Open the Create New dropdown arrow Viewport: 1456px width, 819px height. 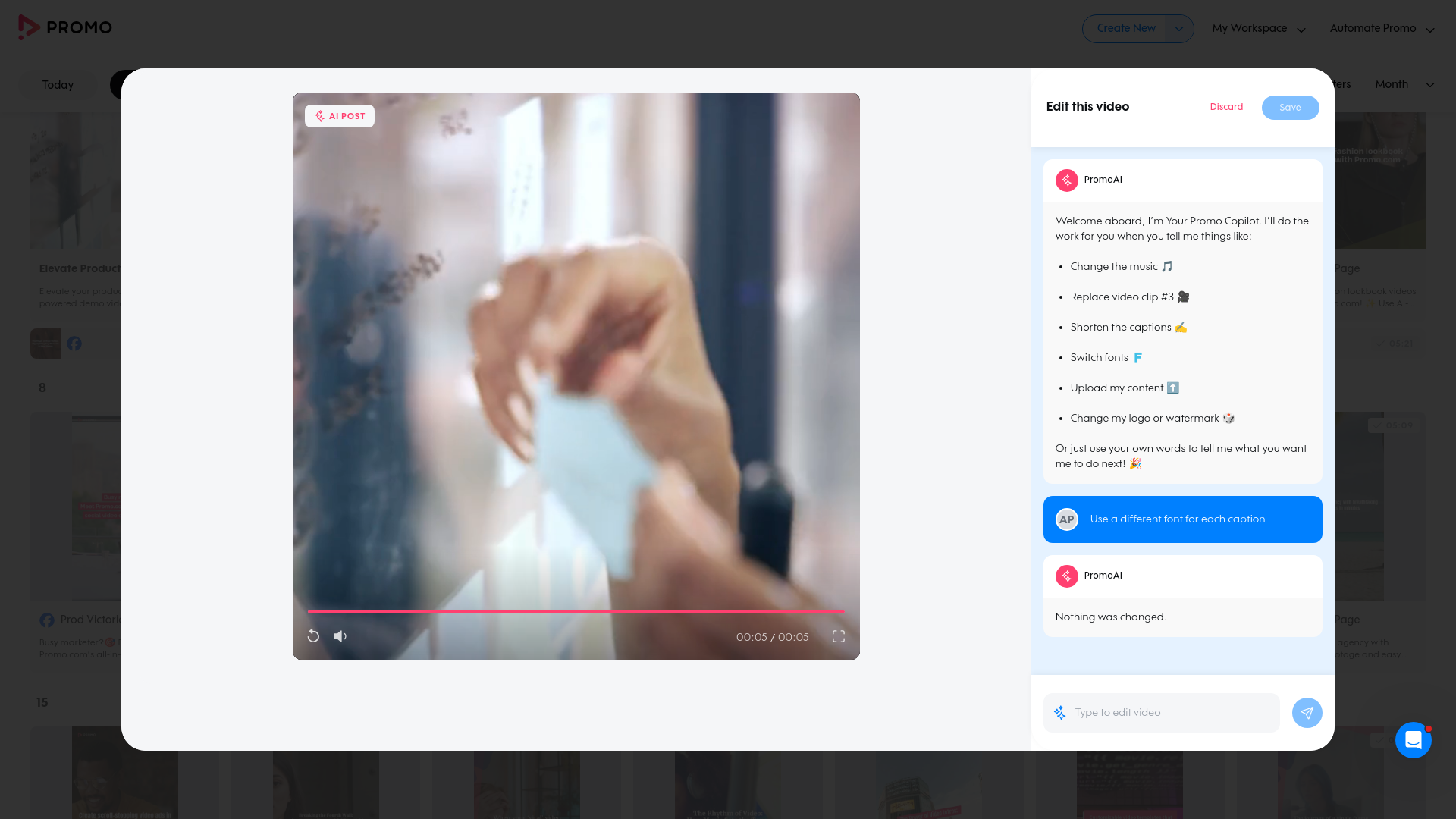(1179, 29)
